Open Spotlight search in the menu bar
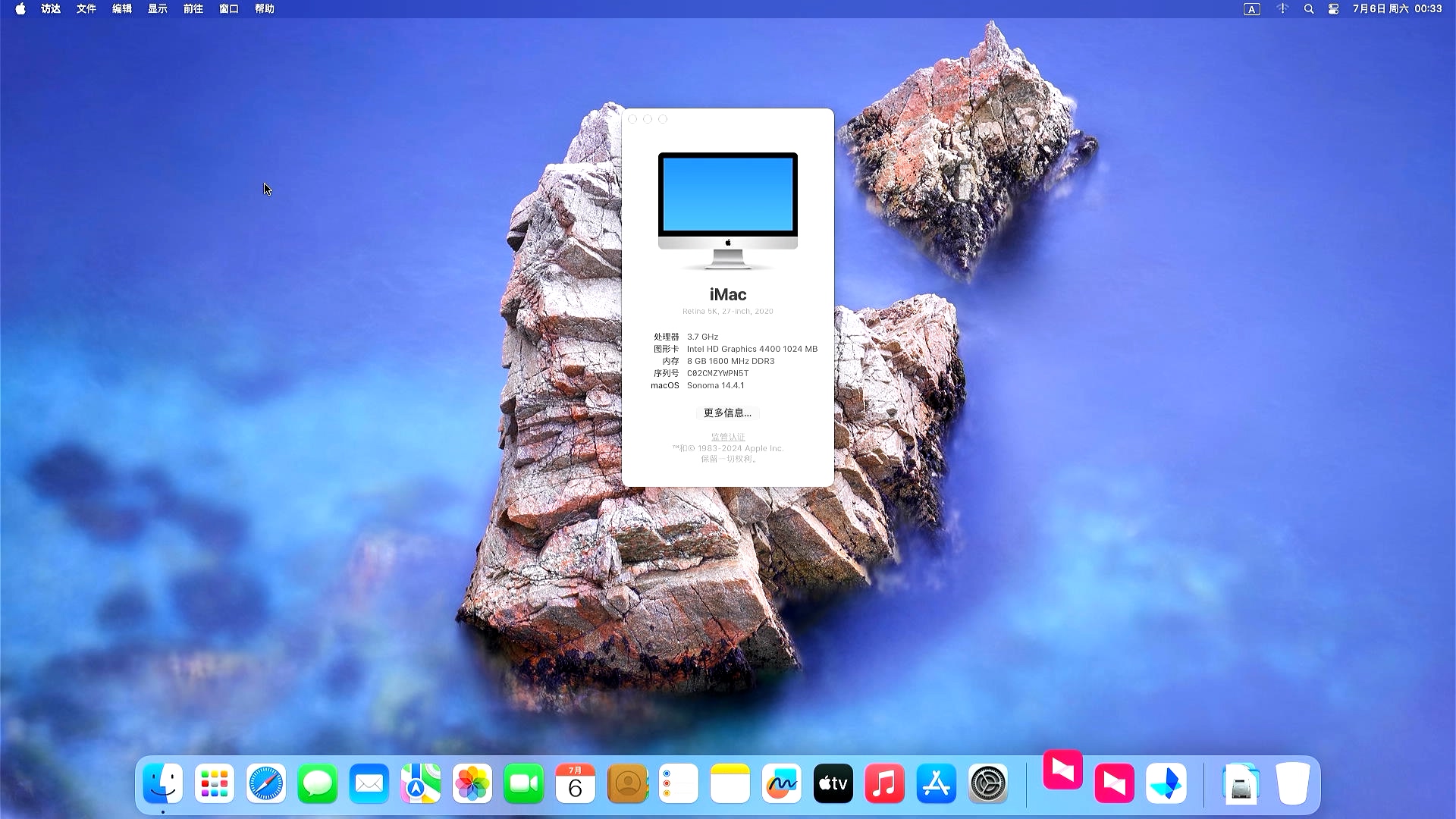 click(1309, 9)
